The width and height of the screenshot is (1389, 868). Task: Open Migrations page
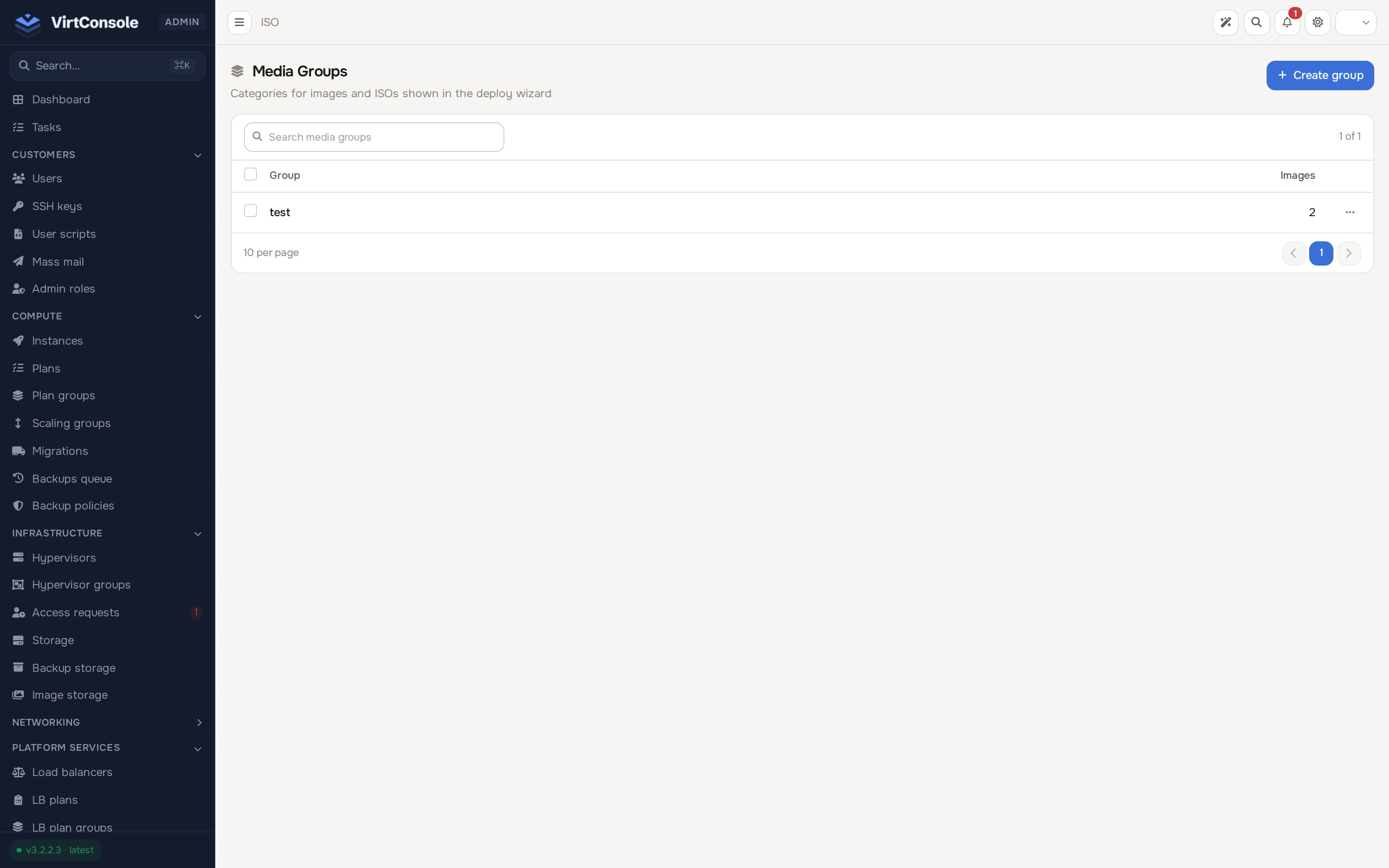[107, 450]
